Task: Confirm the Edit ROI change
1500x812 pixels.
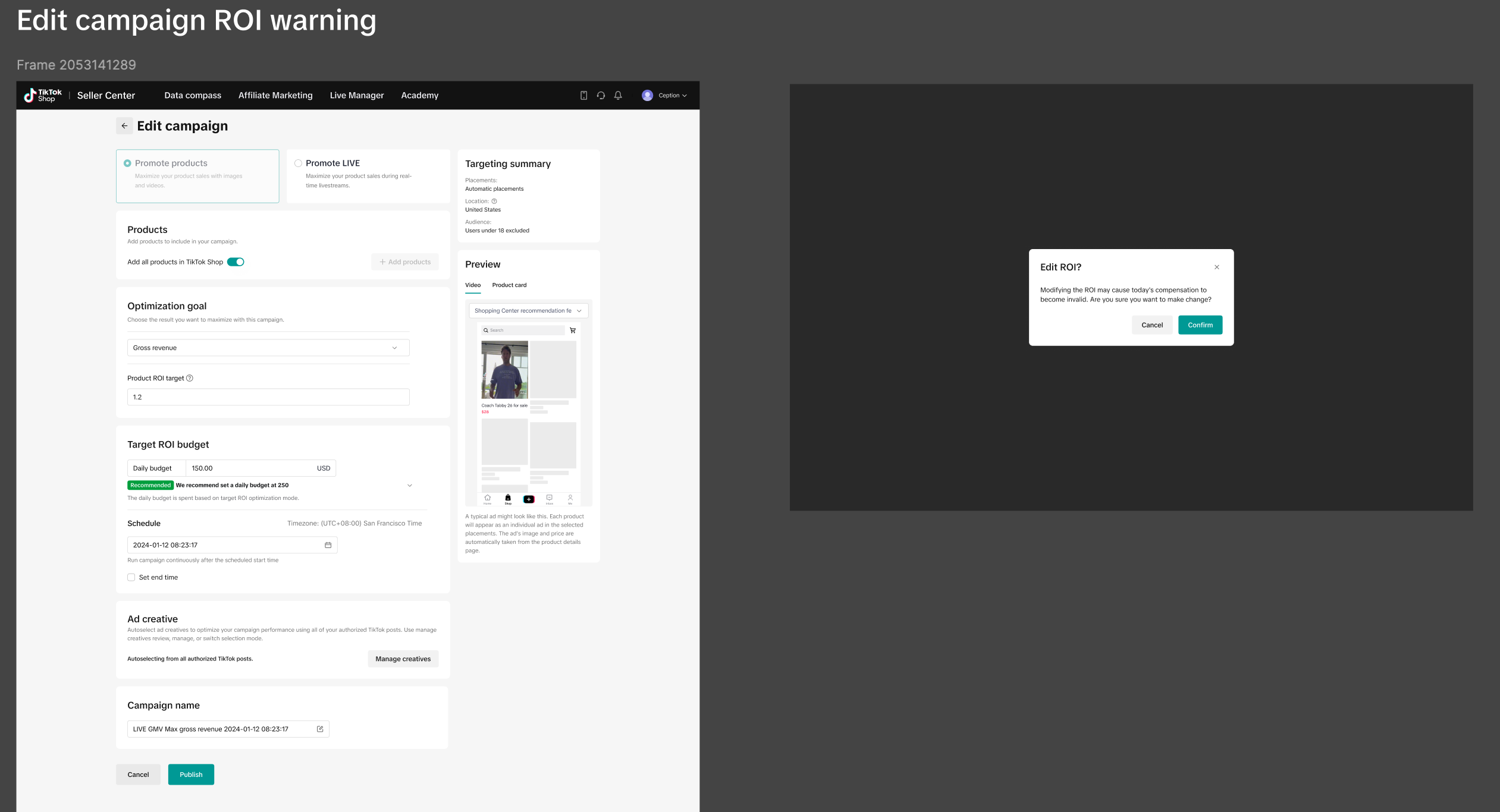Action: click(x=1200, y=325)
